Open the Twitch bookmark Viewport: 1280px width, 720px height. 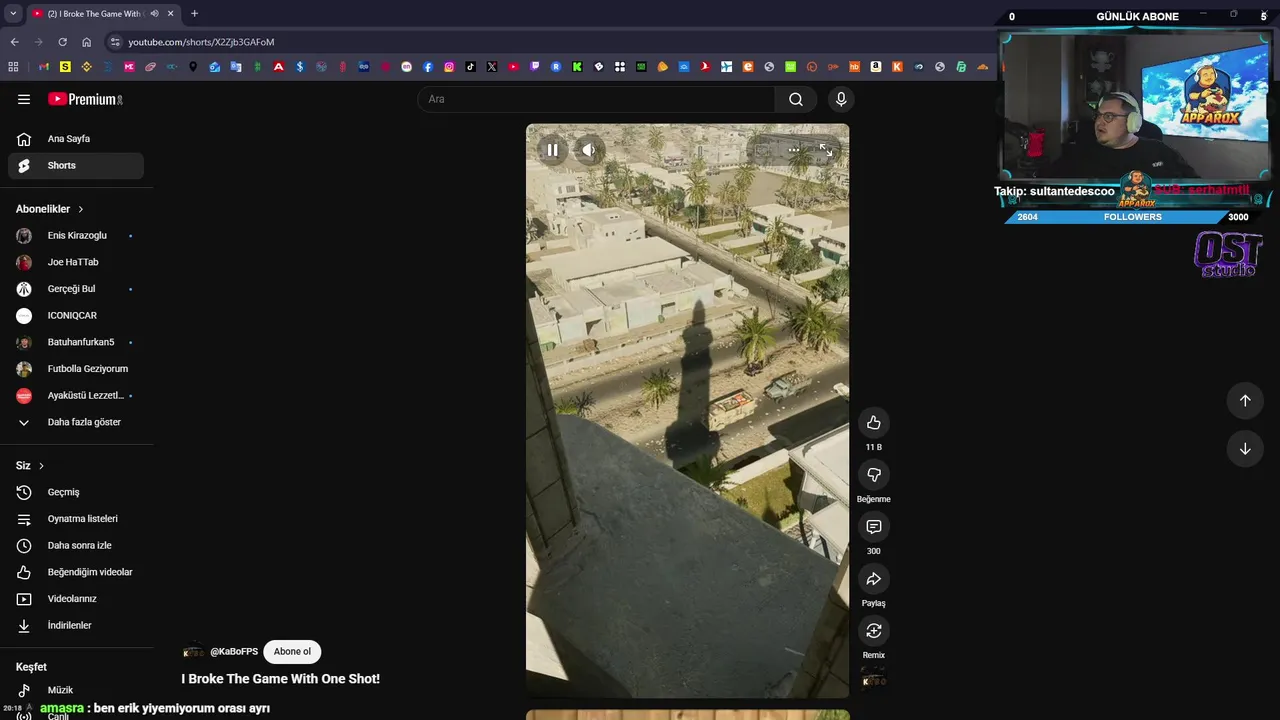[534, 67]
